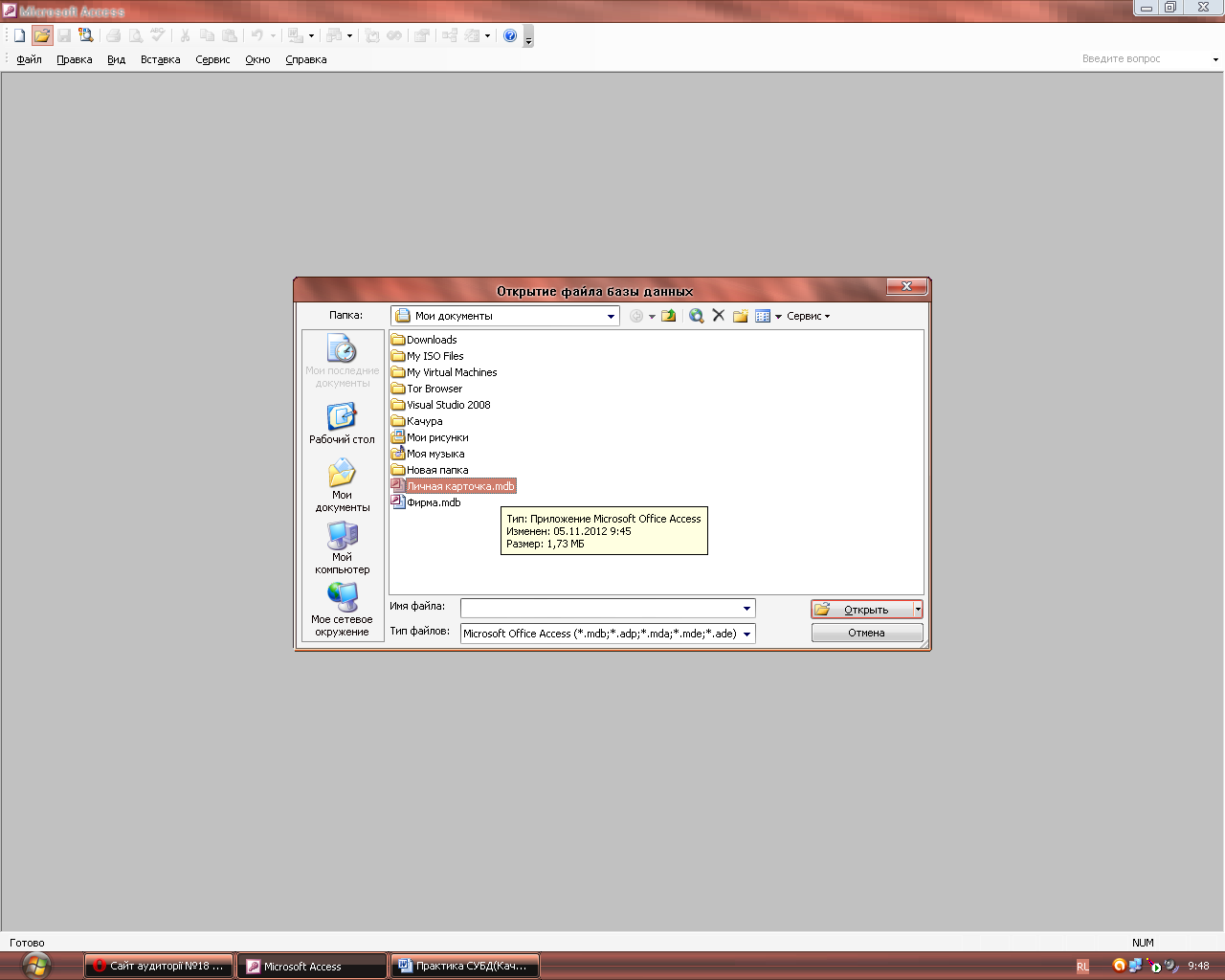The width and height of the screenshot is (1225, 980).
Task: Expand the Папка location combo box
Action: [x=611, y=316]
